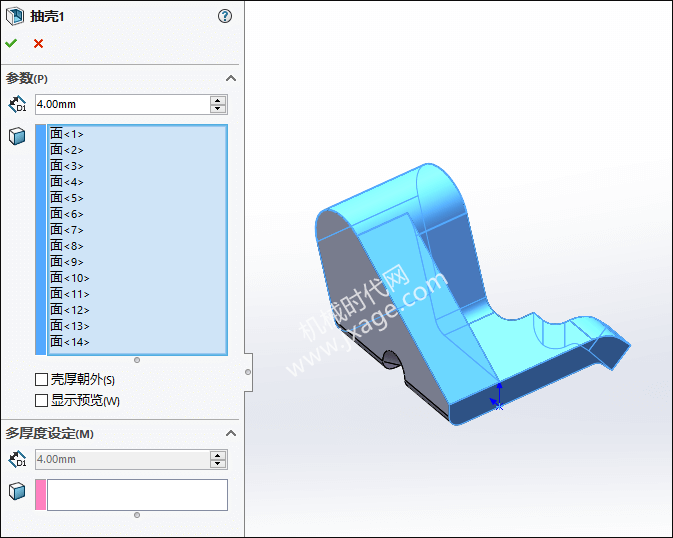Collapse the 多厚度设定(M) section
The width and height of the screenshot is (673, 538).
231,433
